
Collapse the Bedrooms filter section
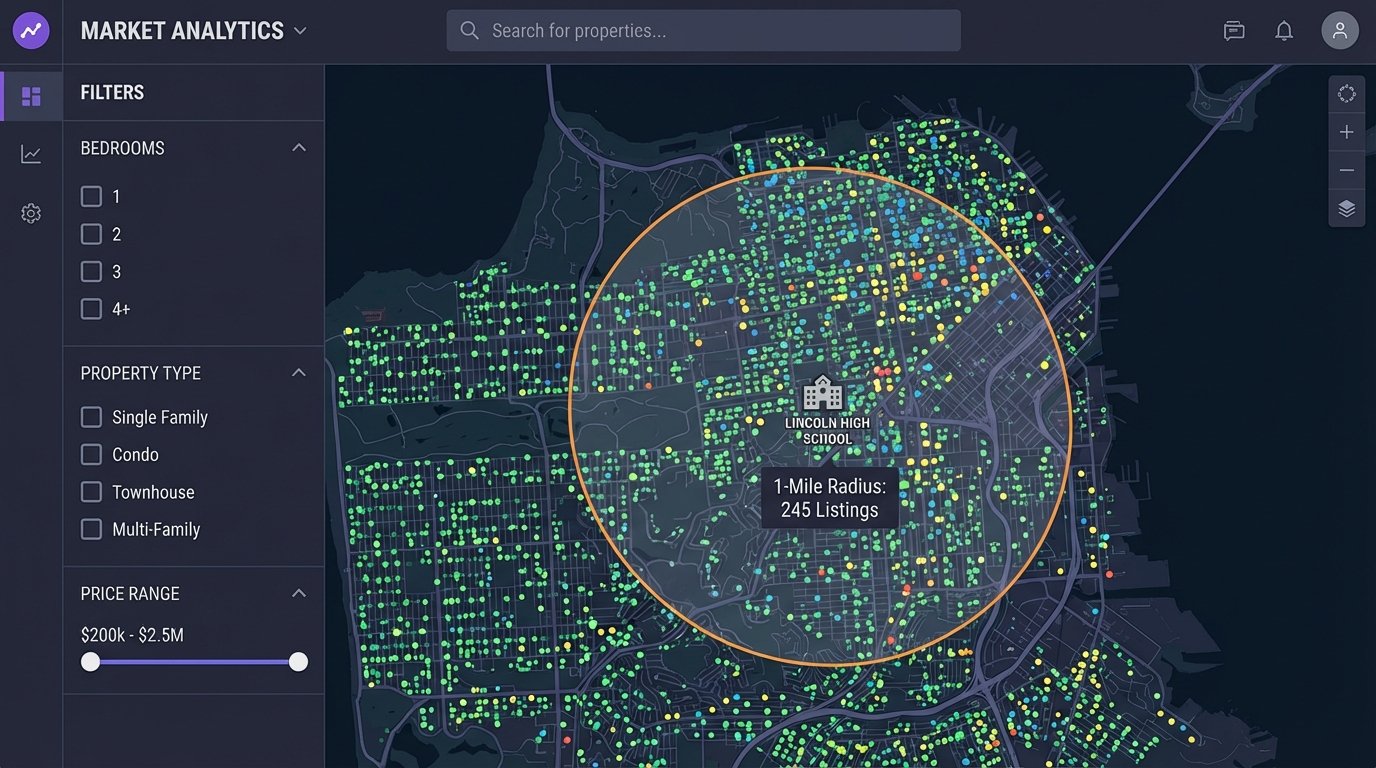coord(298,146)
